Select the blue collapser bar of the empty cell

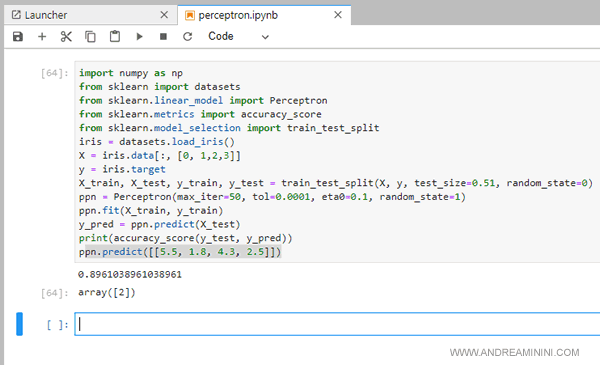coord(19,324)
